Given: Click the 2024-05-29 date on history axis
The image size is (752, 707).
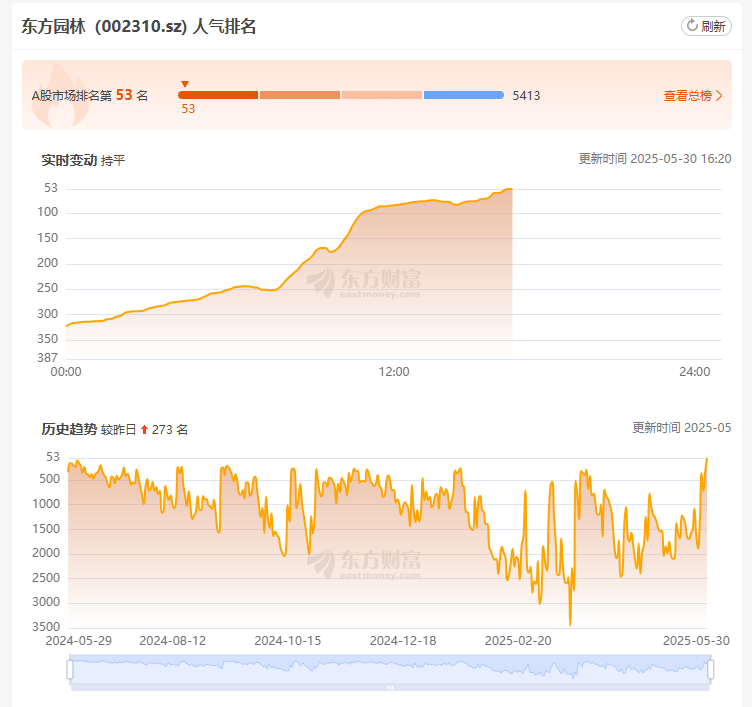Looking at the screenshot, I should click(79, 641).
